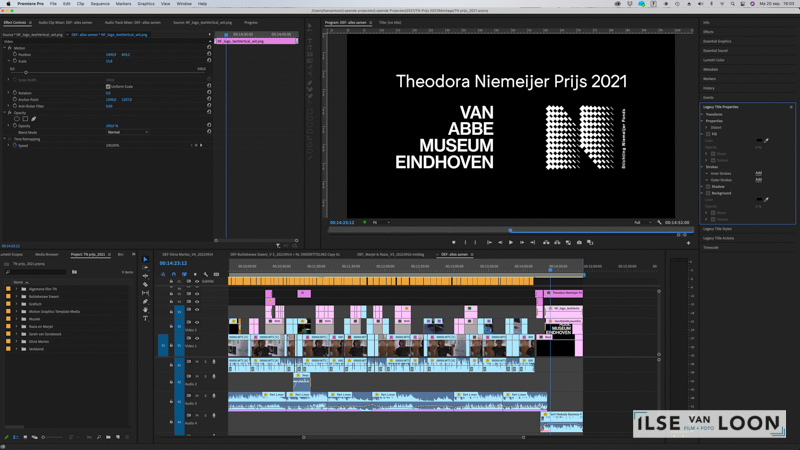Open the Fit zoom level dropdown
The width and height of the screenshot is (800, 450).
click(381, 222)
